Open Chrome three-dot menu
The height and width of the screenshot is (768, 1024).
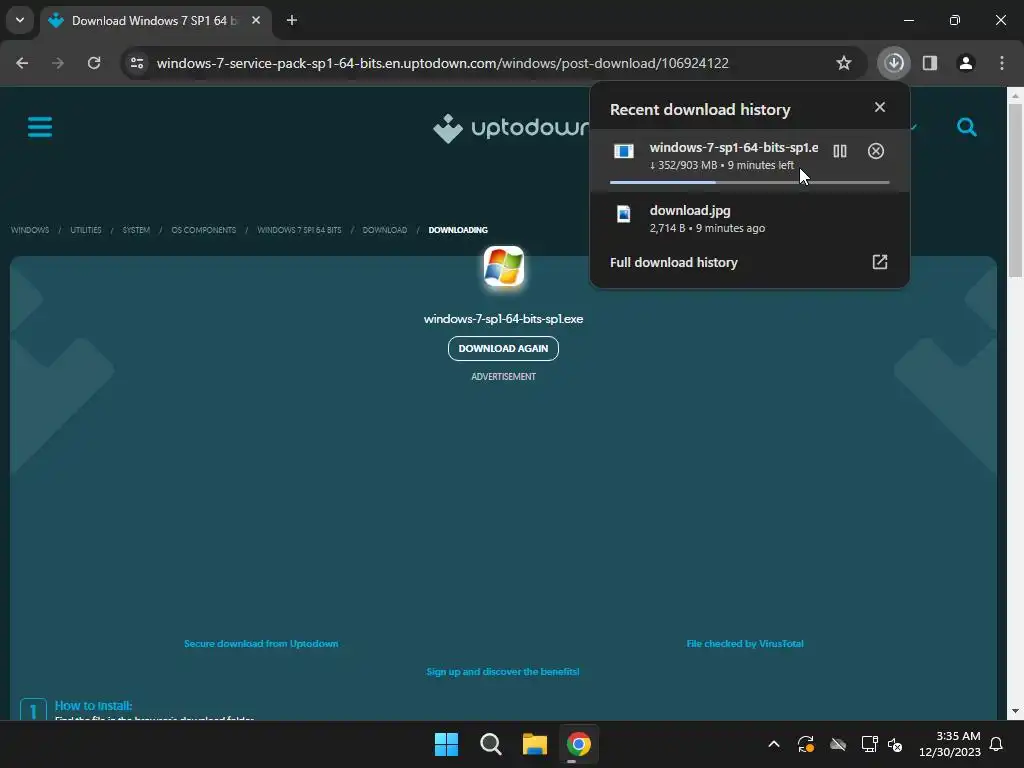(x=1002, y=63)
